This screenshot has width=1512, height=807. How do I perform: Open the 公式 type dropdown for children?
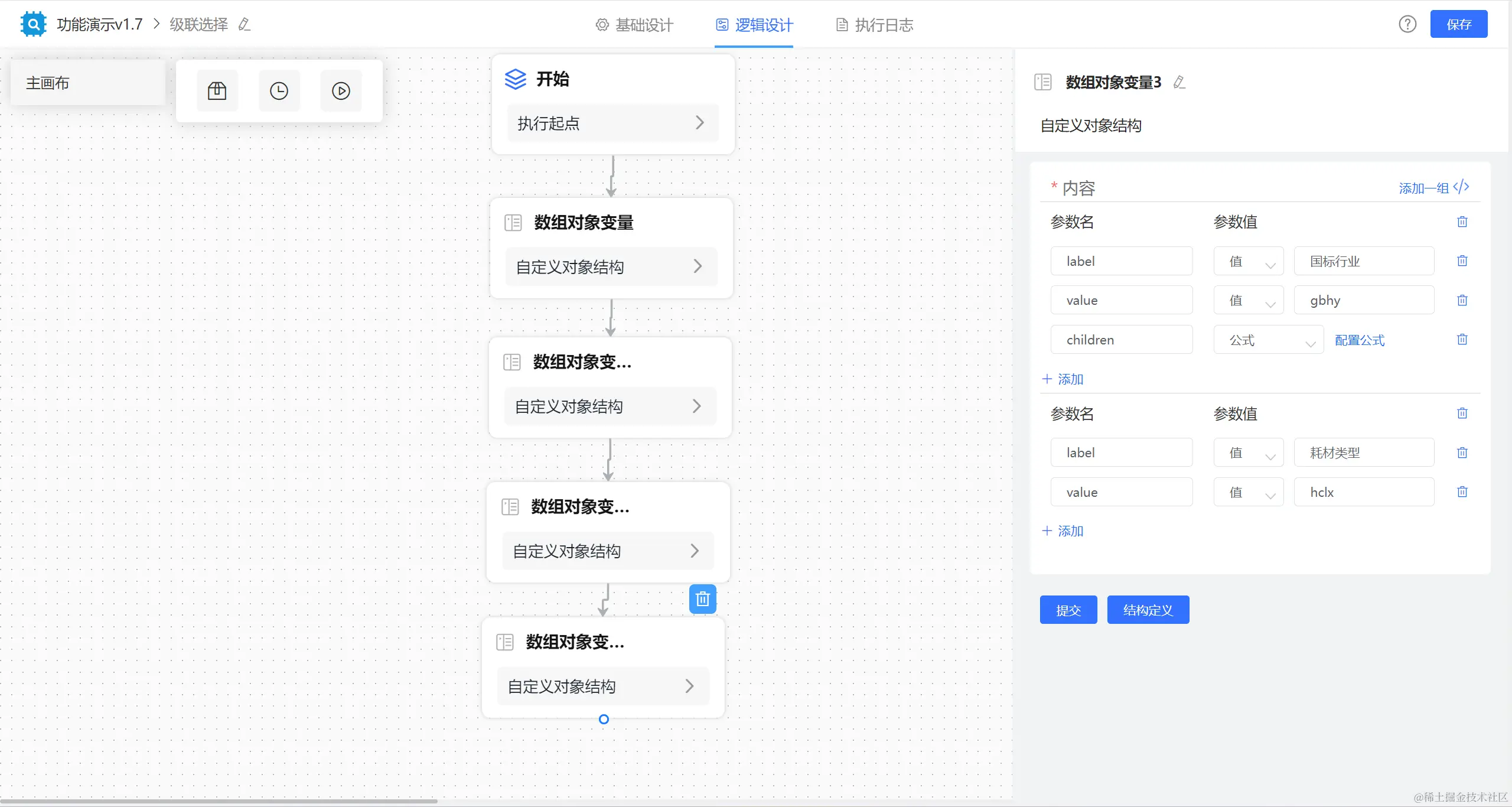coord(1268,340)
